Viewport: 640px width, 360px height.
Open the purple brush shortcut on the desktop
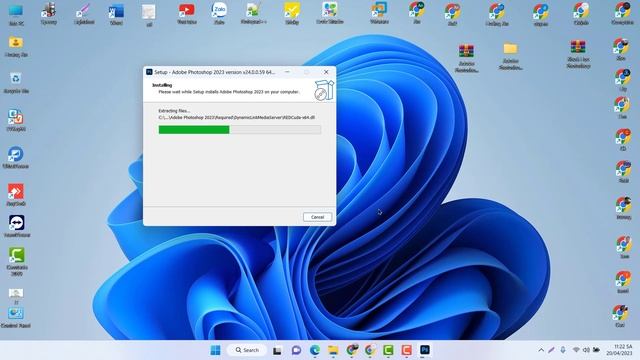[84, 13]
